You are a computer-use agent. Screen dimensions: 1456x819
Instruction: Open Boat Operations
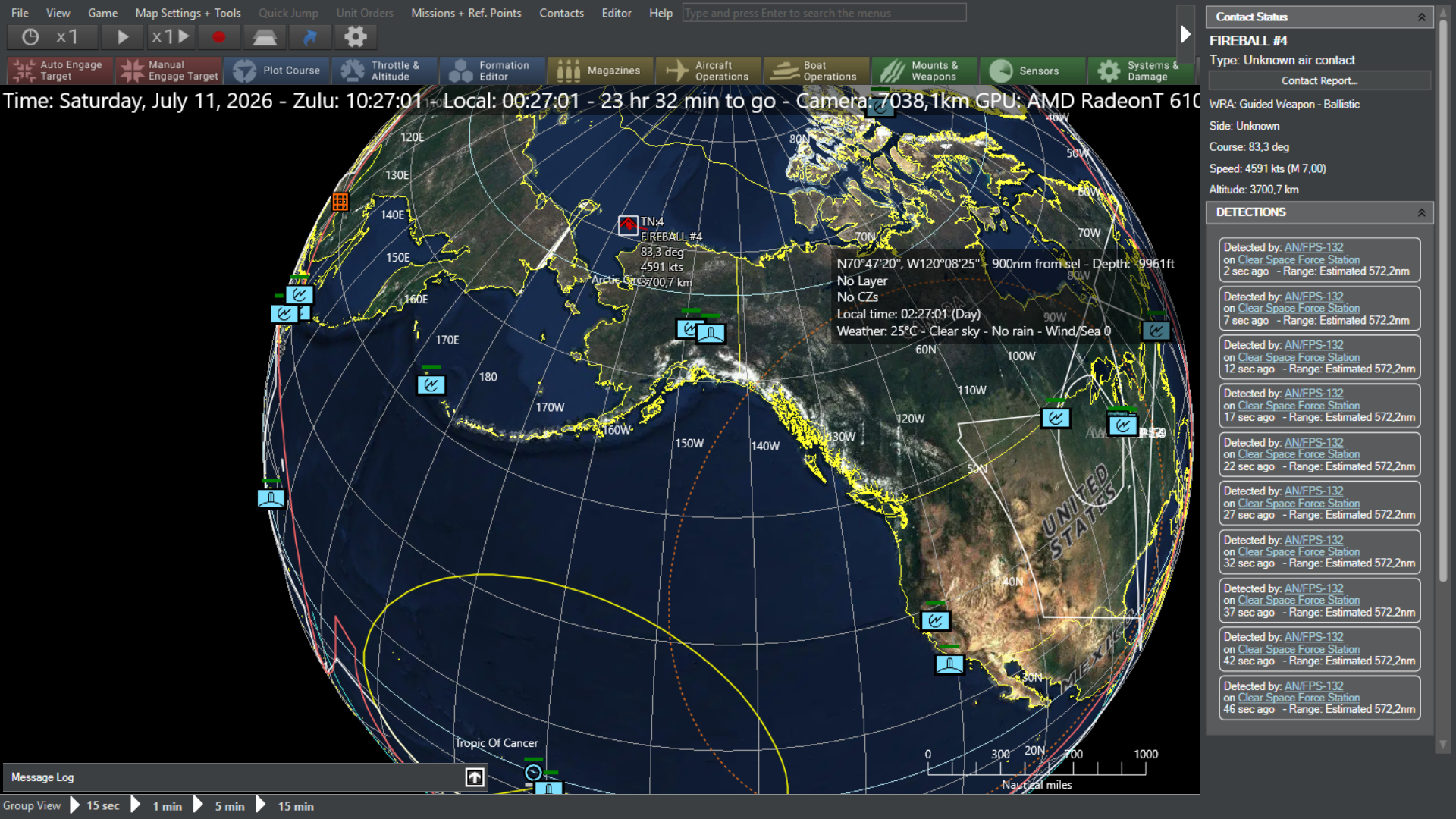click(817, 71)
